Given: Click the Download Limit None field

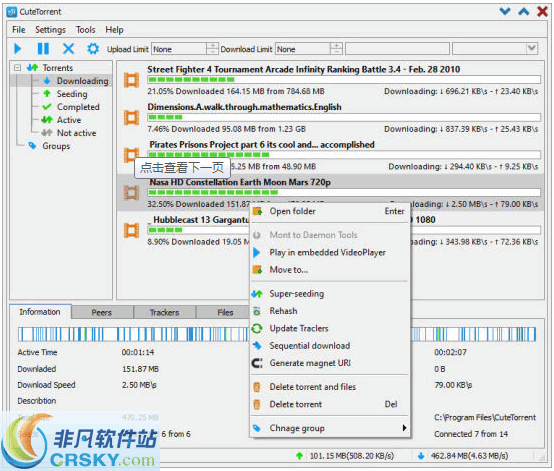Looking at the screenshot, I should pyautogui.click(x=303, y=49).
